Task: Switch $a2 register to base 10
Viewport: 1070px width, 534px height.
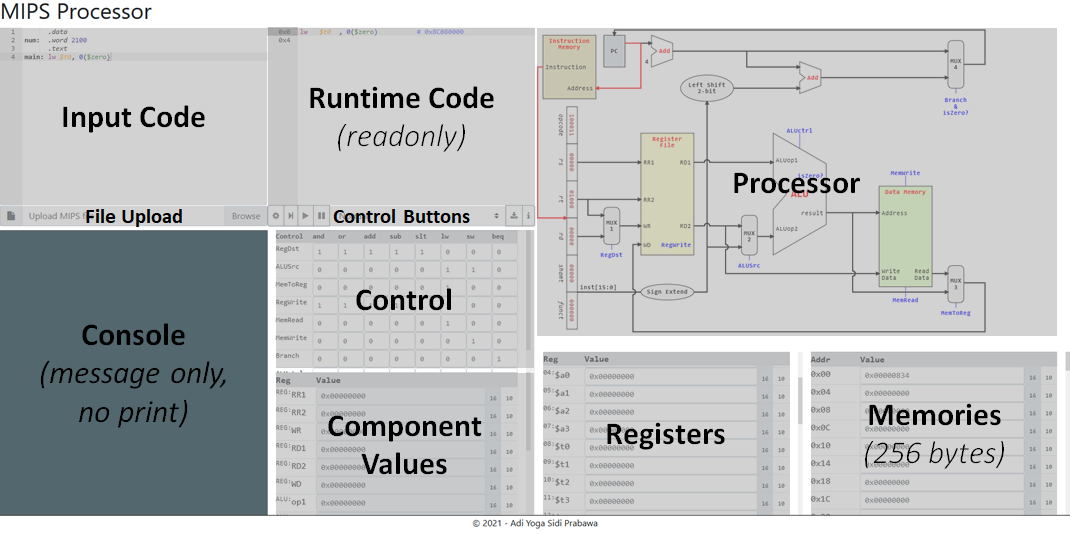Action: (782, 412)
